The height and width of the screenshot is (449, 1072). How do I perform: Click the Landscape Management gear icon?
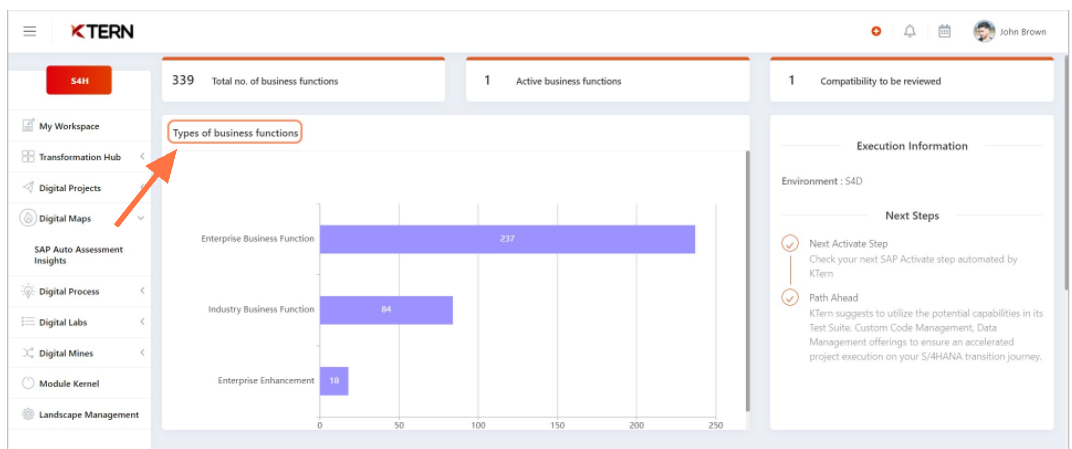(x=28, y=414)
